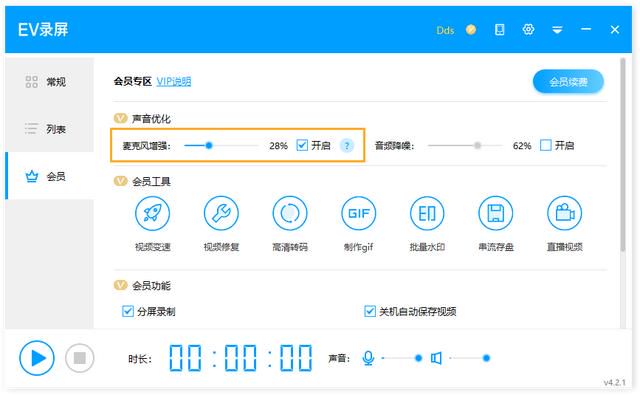Click the Dds account name
Image resolution: width=640 pixels, height=395 pixels.
445,30
